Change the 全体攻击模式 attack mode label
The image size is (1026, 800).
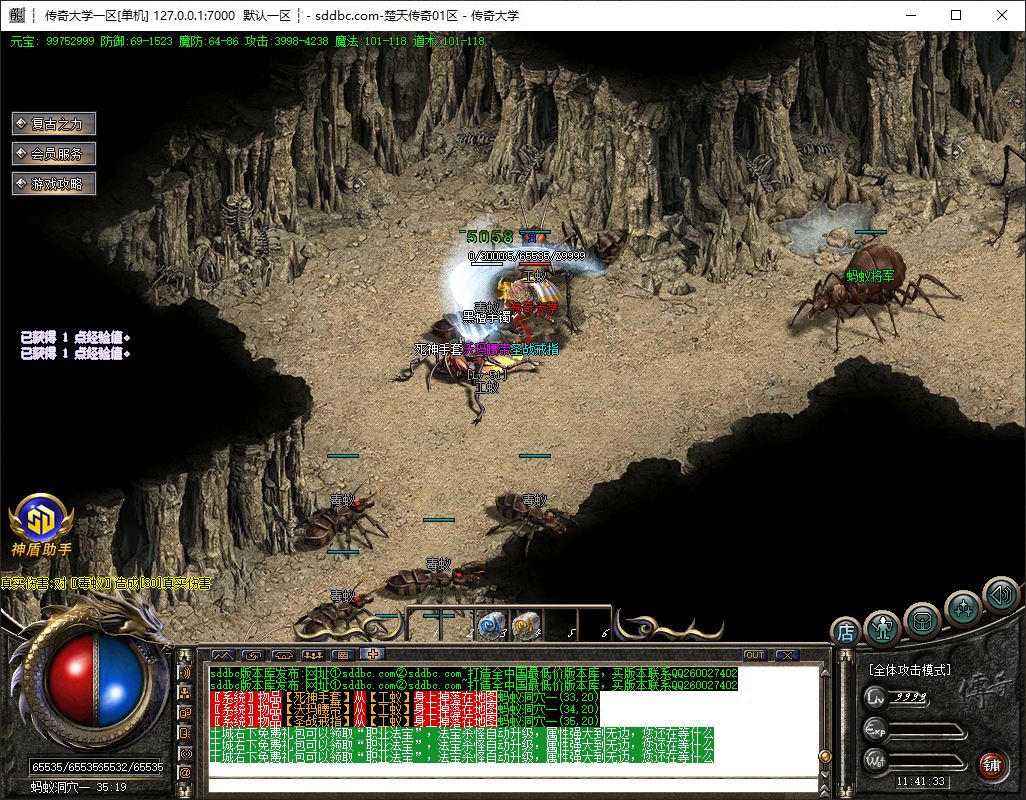click(x=910, y=670)
